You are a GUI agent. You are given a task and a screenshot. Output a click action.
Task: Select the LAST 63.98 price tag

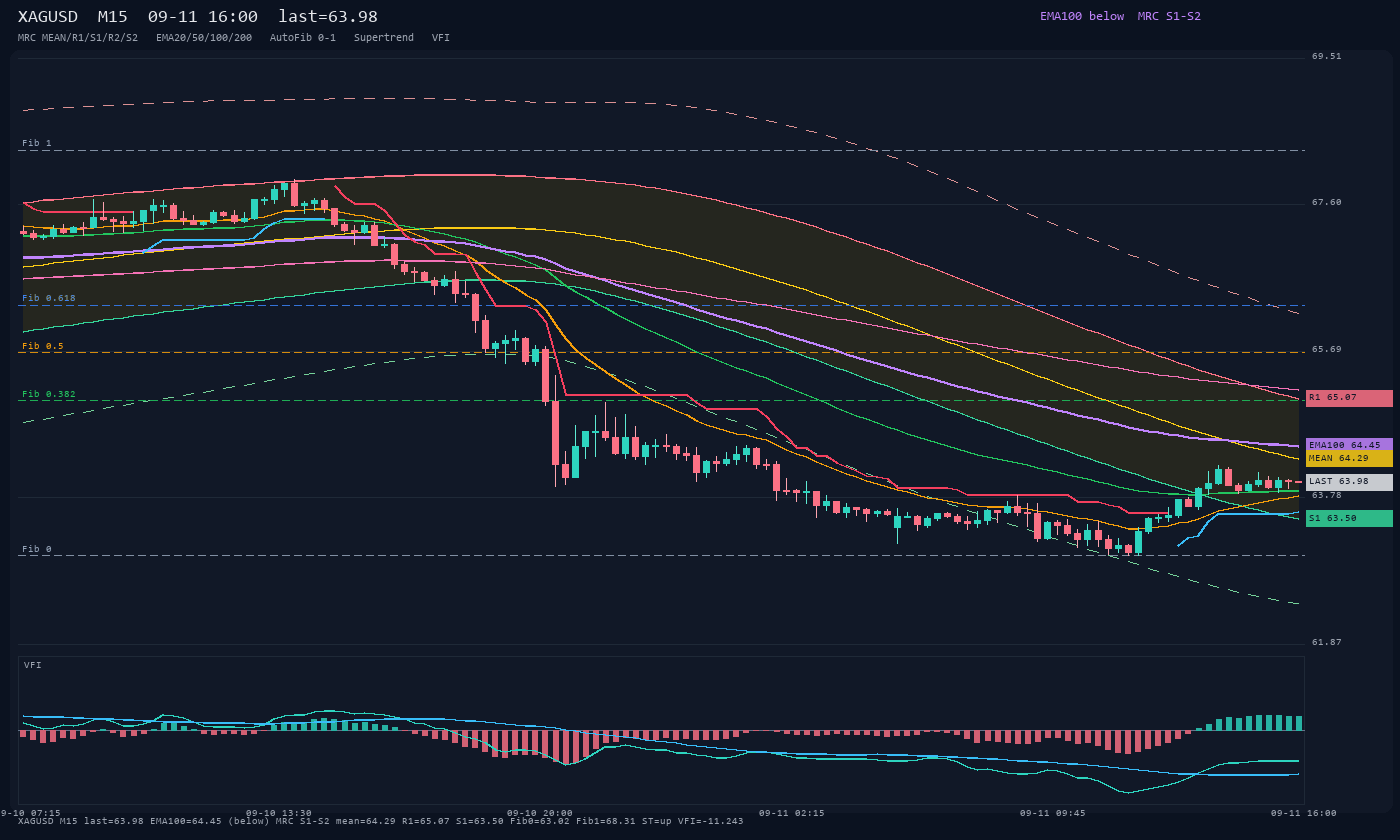click(1349, 482)
